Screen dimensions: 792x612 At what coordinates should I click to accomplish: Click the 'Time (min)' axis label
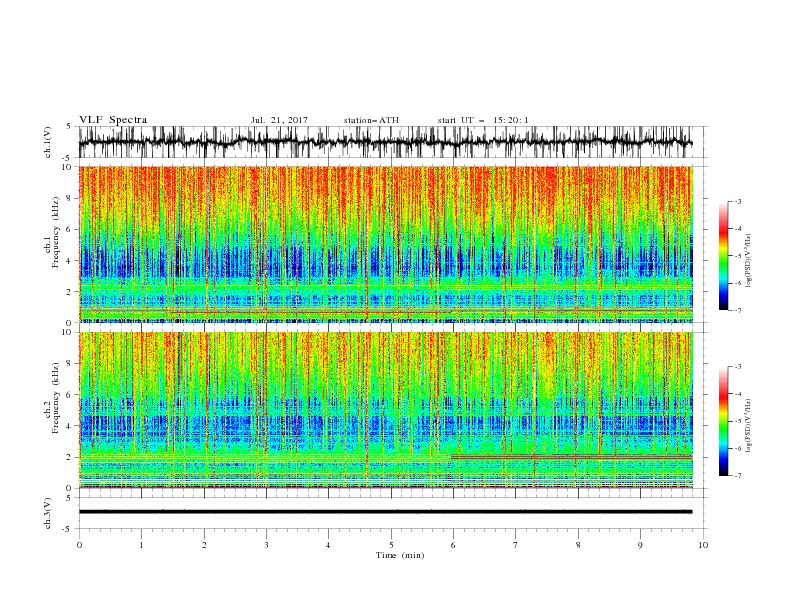click(400, 555)
